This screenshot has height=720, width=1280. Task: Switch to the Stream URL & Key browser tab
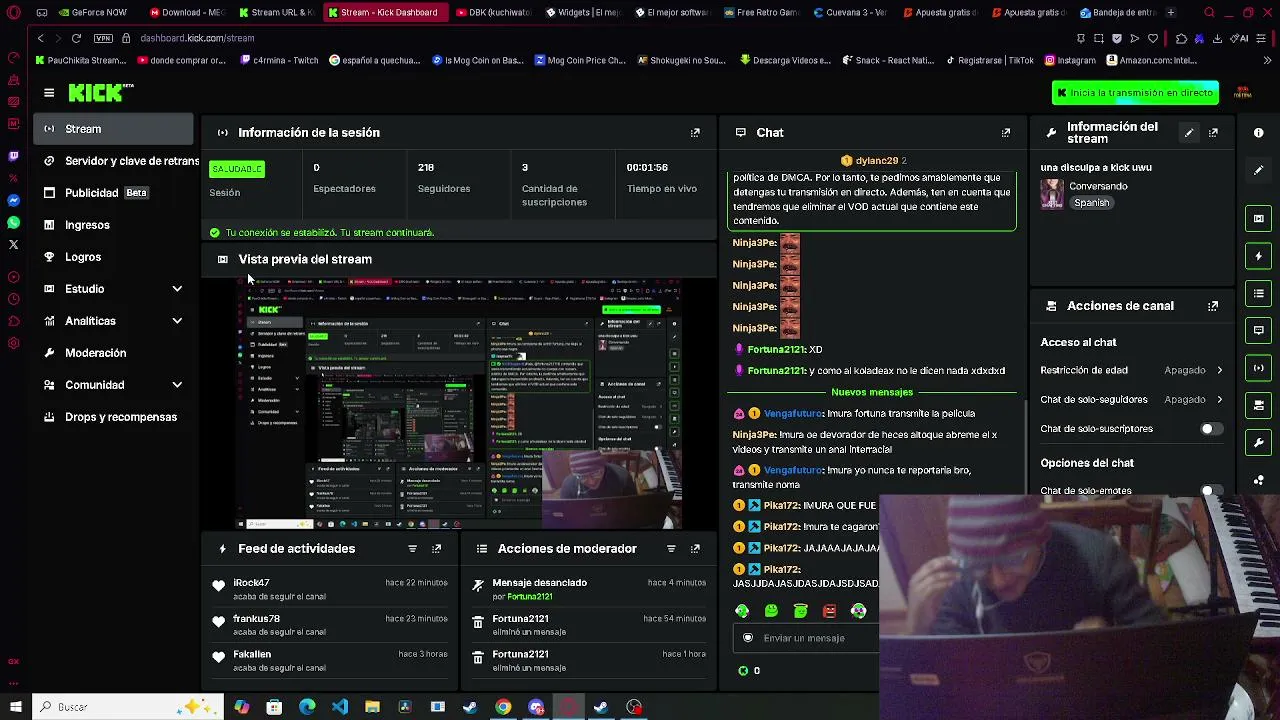tap(276, 12)
